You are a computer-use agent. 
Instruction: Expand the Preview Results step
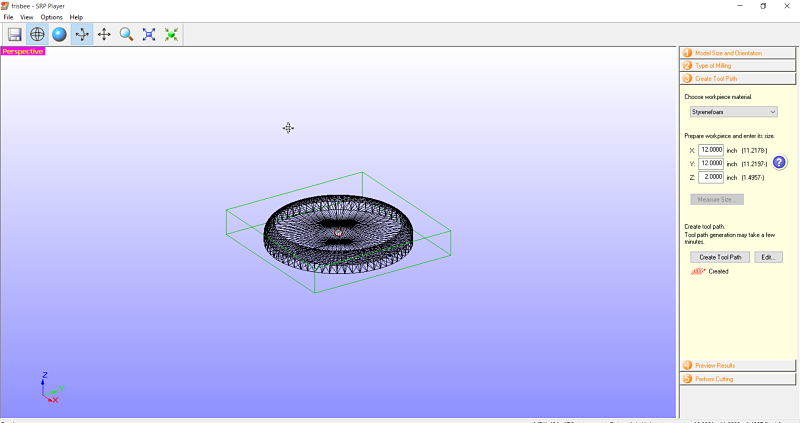[738, 365]
